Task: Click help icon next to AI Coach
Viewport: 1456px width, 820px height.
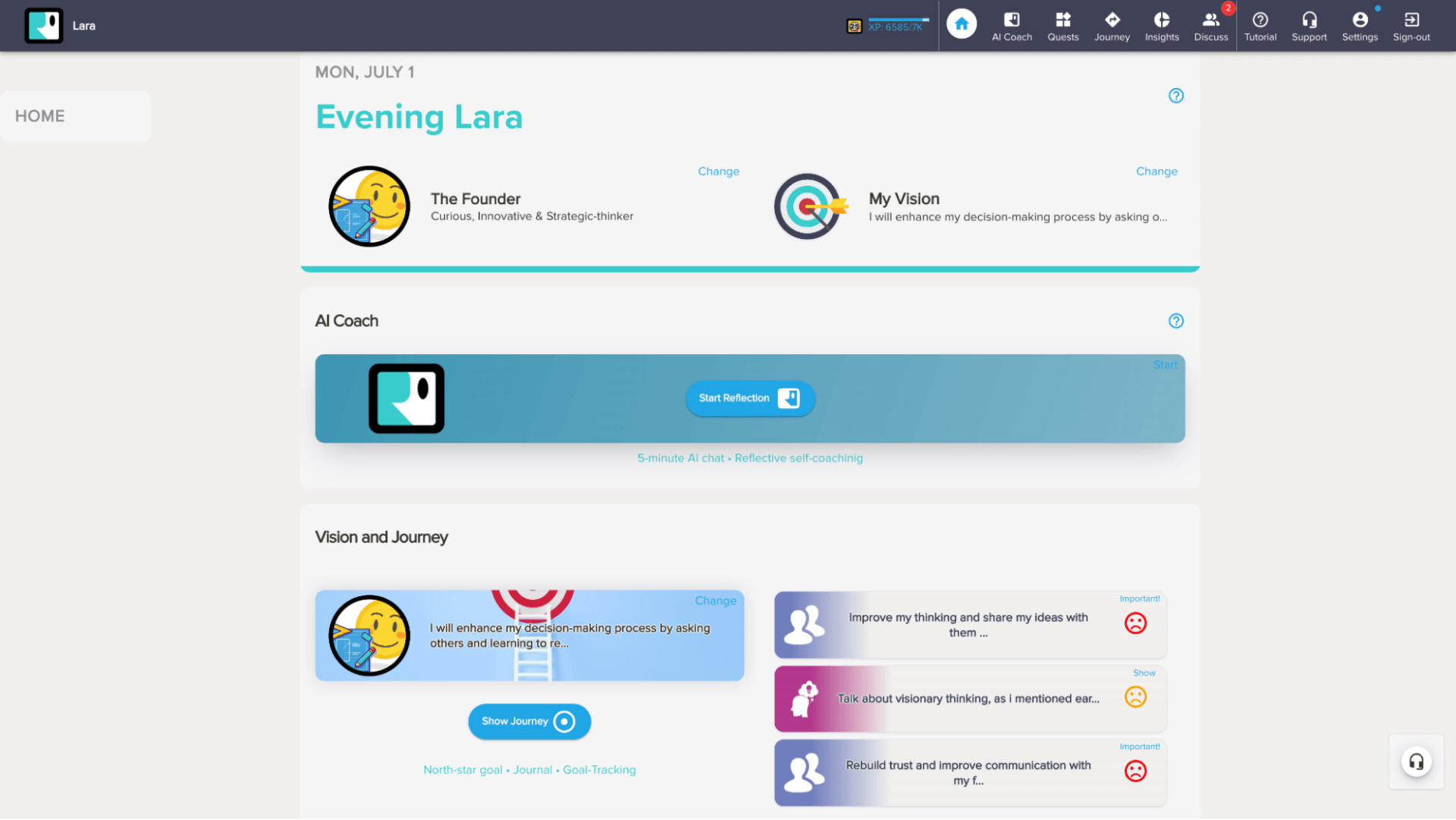Action: 1176,321
